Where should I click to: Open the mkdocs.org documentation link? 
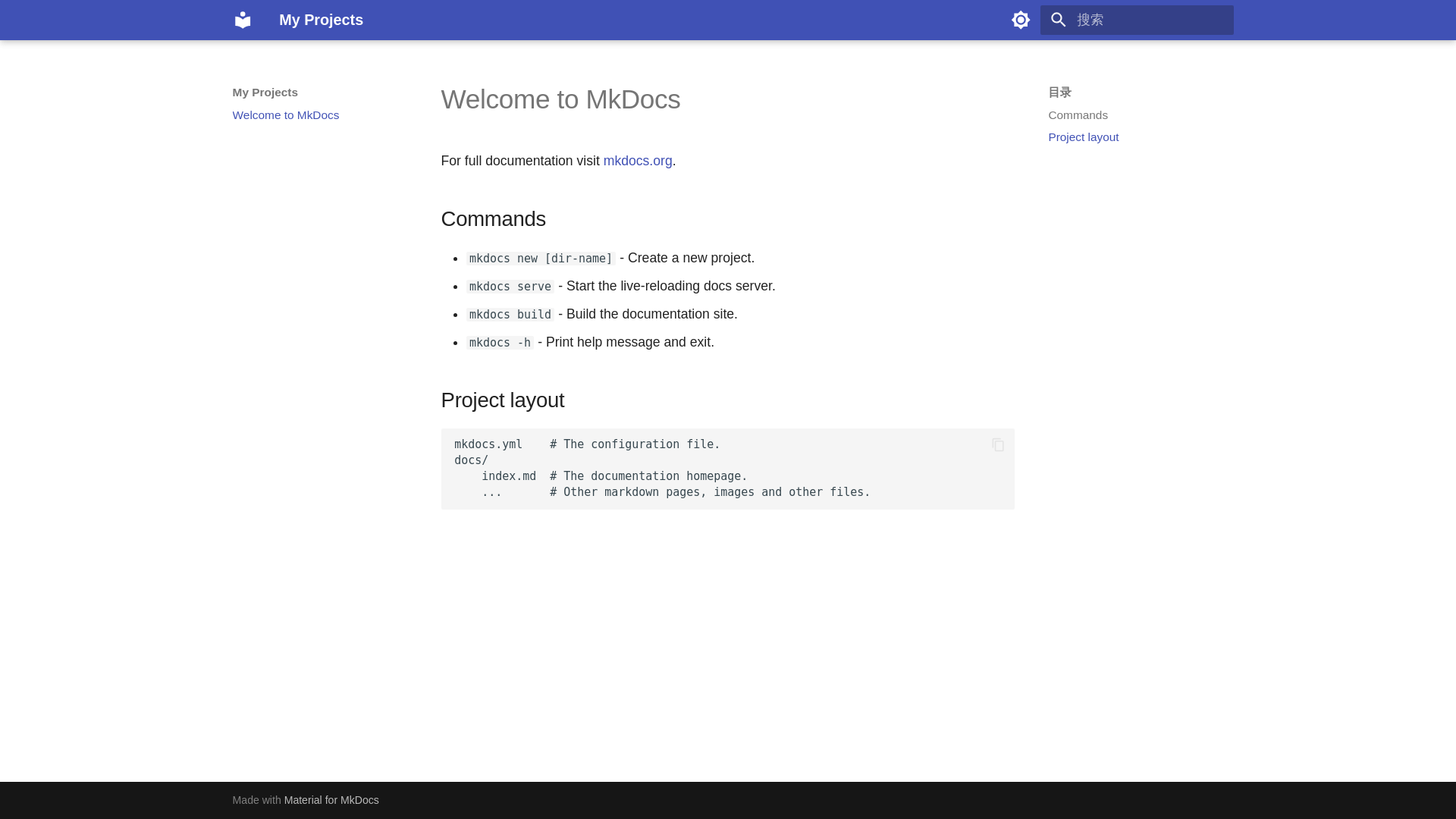click(x=638, y=161)
